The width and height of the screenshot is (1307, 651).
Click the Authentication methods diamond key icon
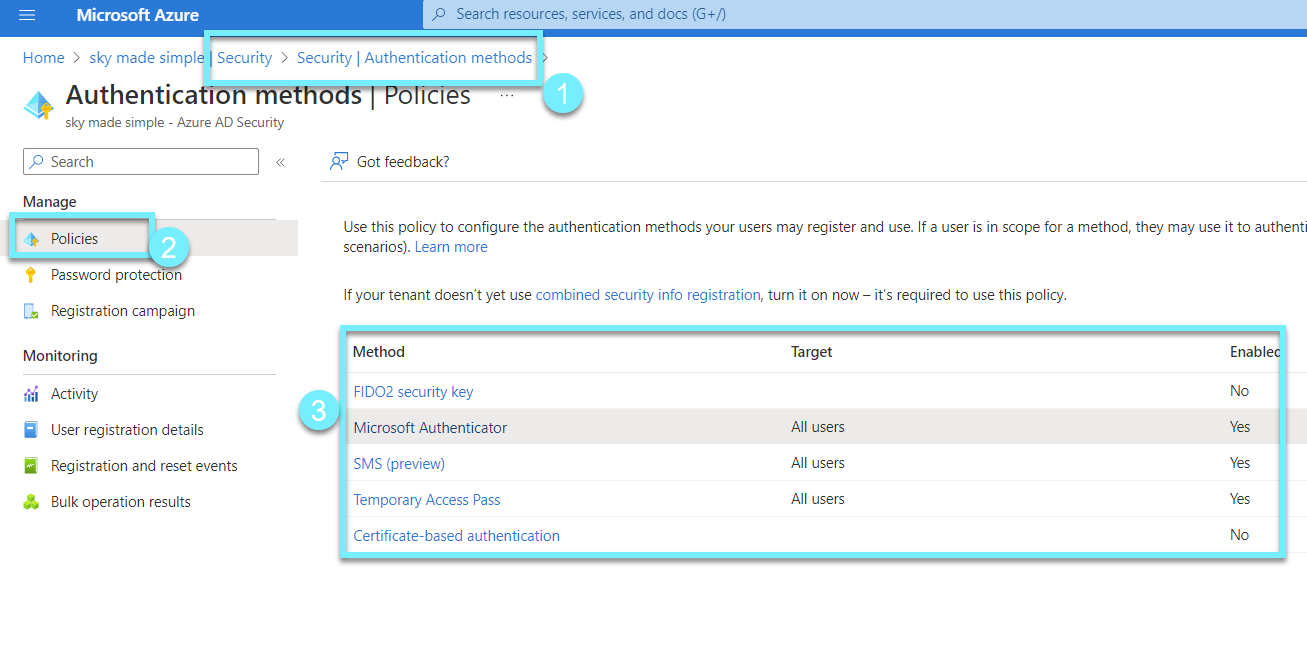point(38,105)
